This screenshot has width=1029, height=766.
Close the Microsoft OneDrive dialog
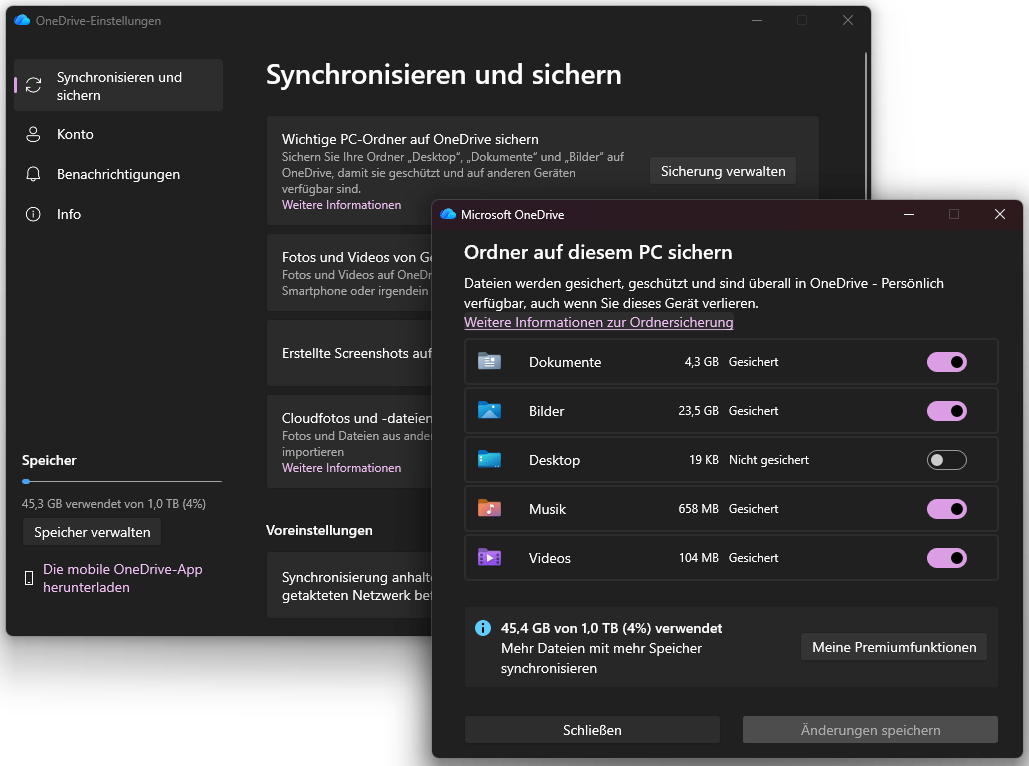[999, 215]
